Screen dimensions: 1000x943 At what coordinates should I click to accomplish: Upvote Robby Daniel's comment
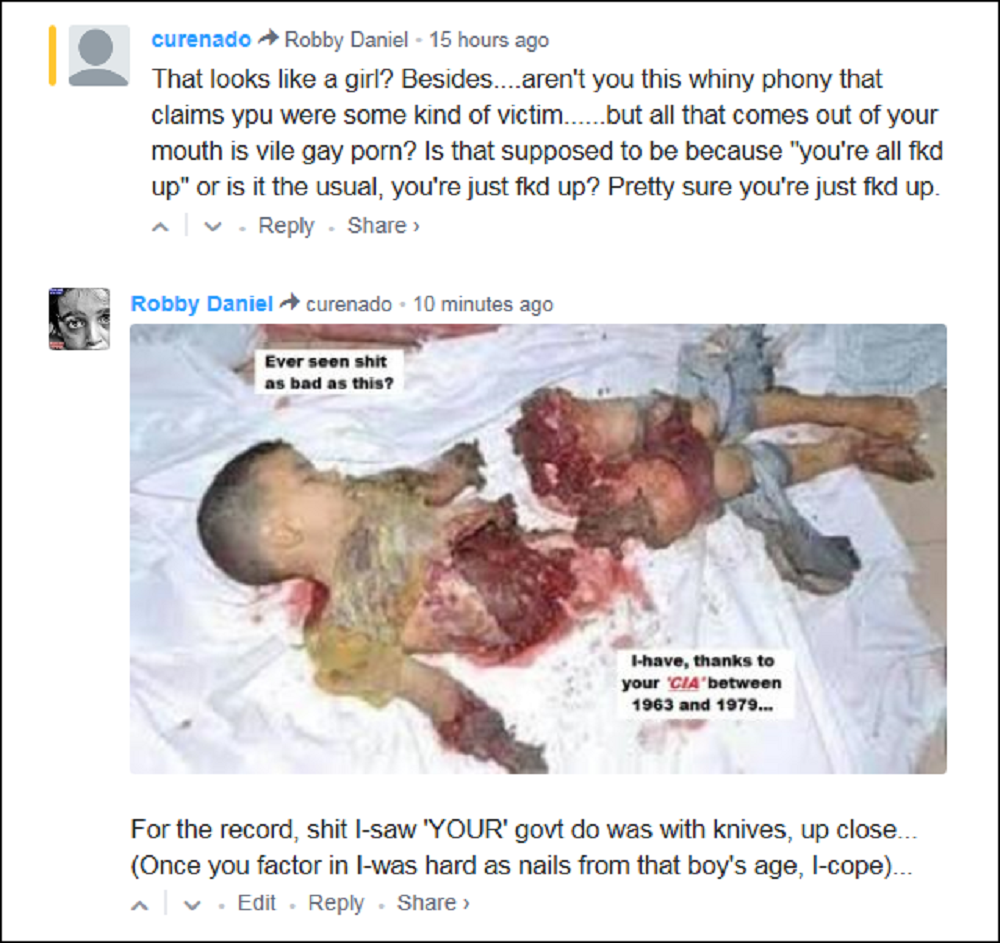pyautogui.click(x=140, y=905)
